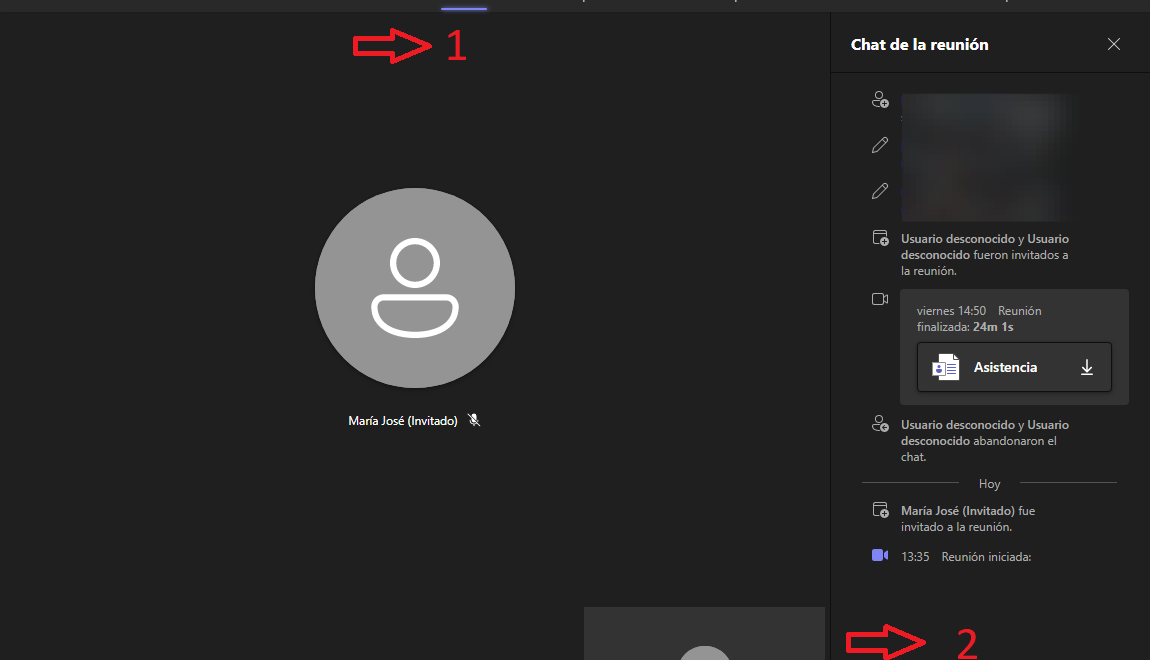Image resolution: width=1150 pixels, height=660 pixels.
Task: Click 'María José (Invitado) fue invitado' message
Action: pos(968,519)
